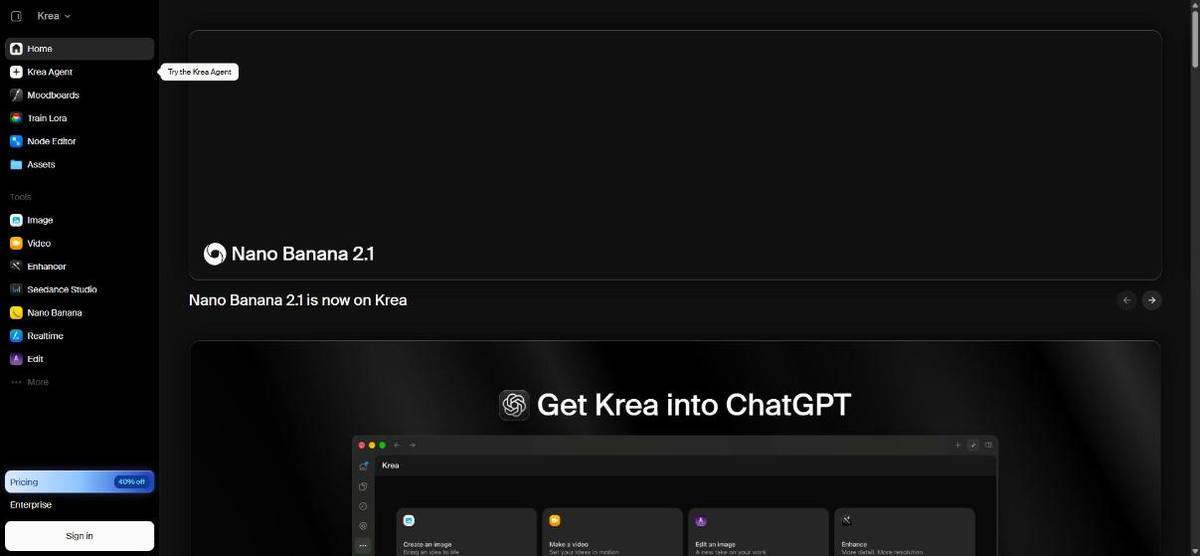Open the Node Editor
This screenshot has width=1200, height=556.
click(80, 141)
